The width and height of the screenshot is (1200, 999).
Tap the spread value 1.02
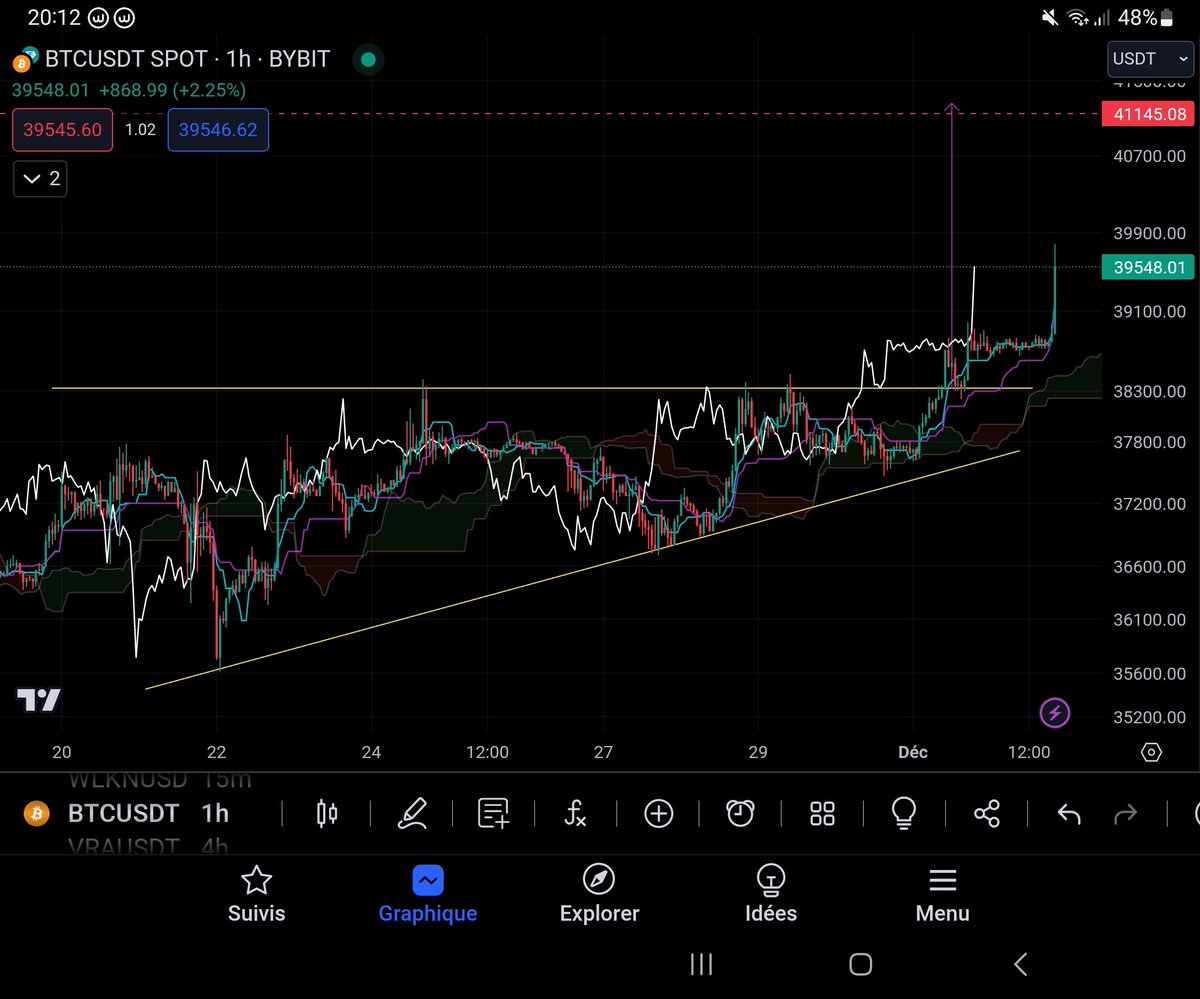(x=140, y=130)
